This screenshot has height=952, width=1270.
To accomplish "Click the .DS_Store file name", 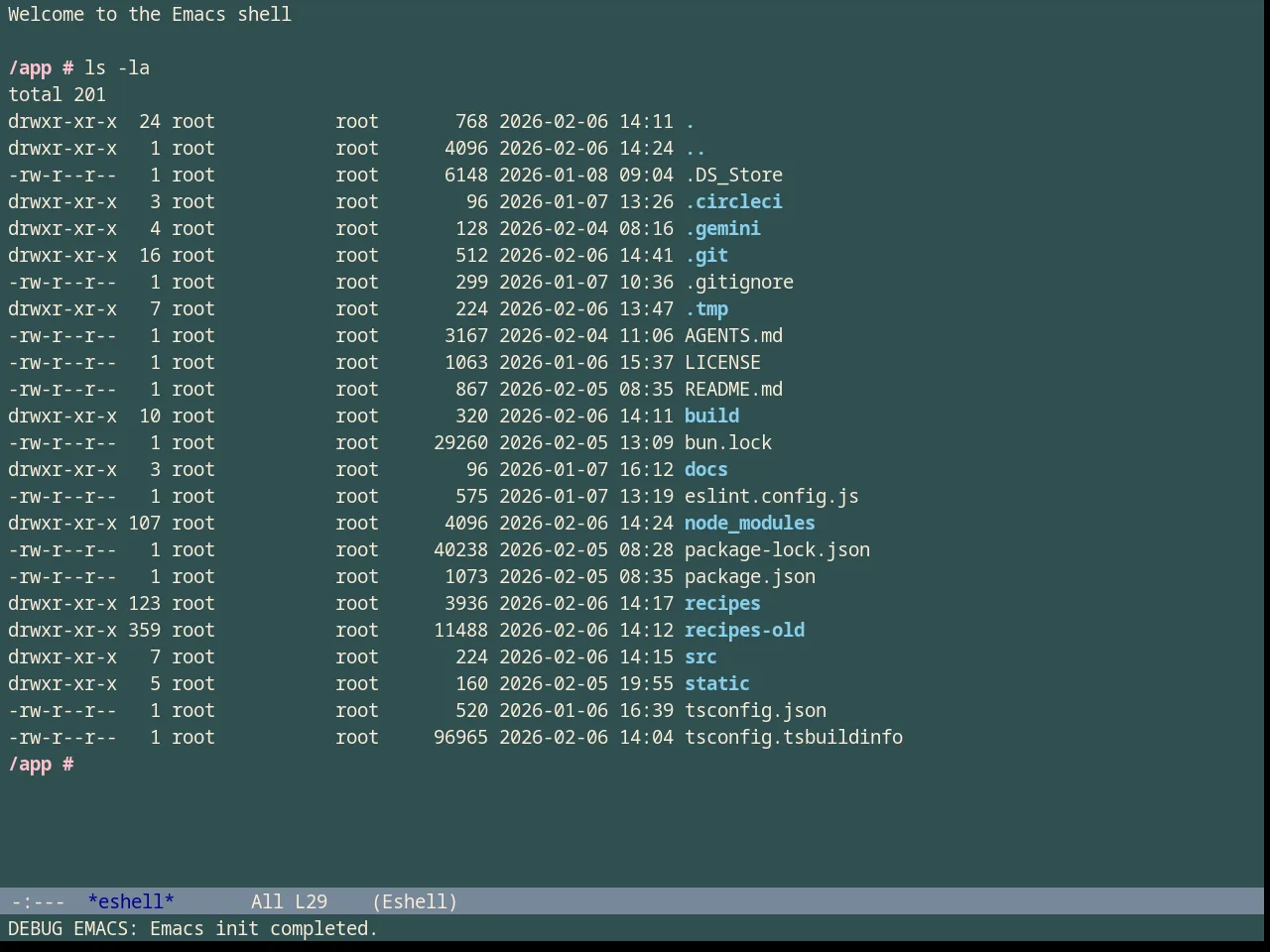I will tap(733, 175).
